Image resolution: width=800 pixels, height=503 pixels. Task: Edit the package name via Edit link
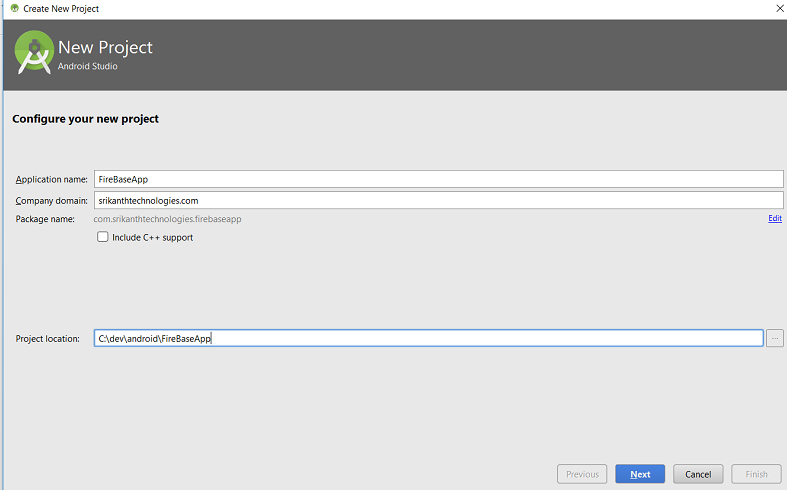774,218
